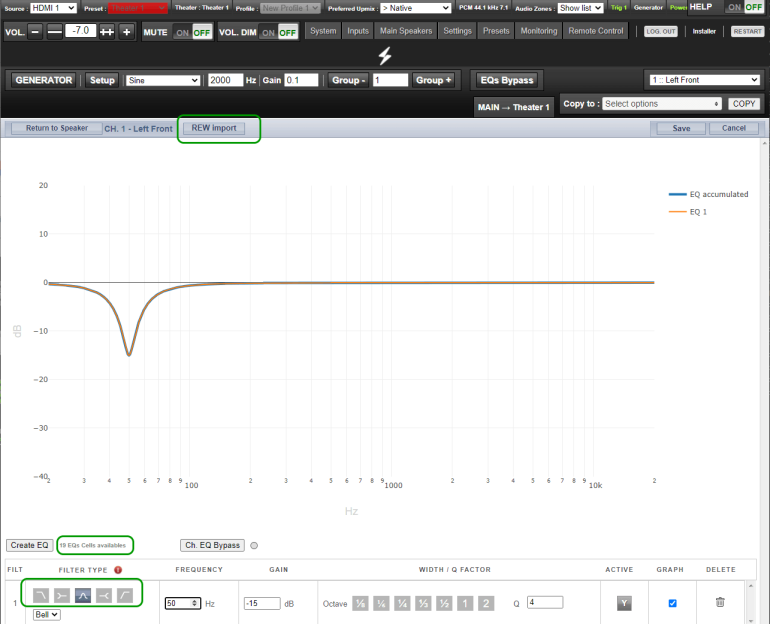The image size is (770, 624).
Task: Click the Group + button
Action: [x=433, y=80]
